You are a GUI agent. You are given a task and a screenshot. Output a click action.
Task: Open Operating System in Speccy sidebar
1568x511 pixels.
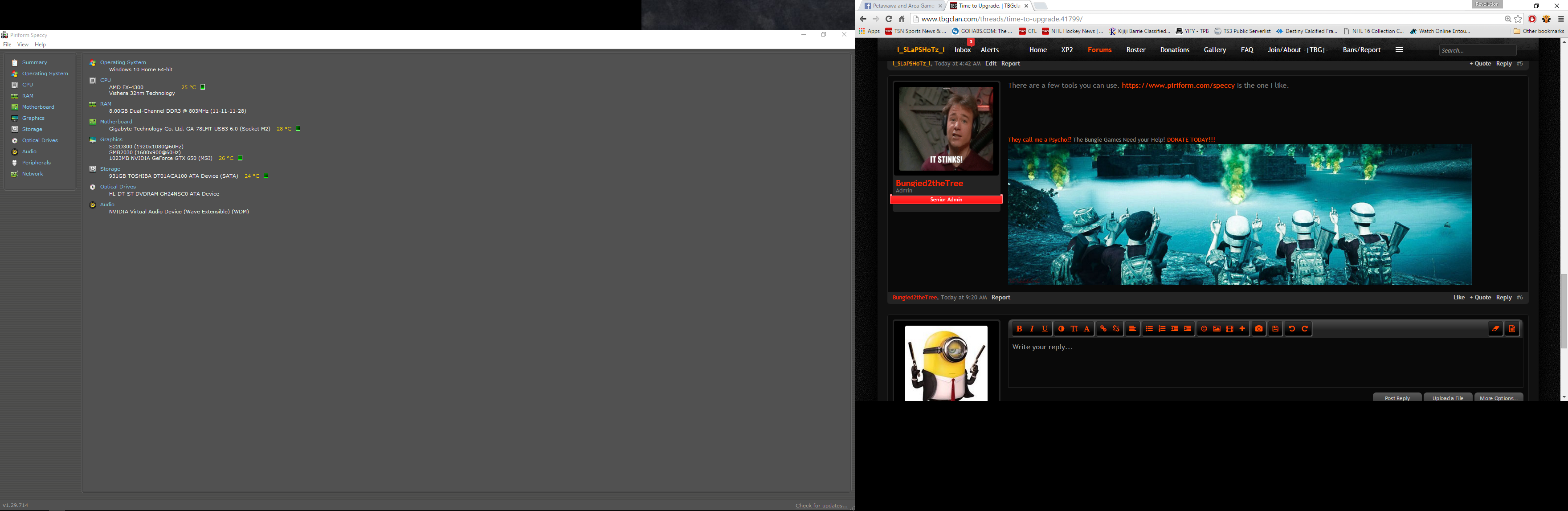(45, 74)
